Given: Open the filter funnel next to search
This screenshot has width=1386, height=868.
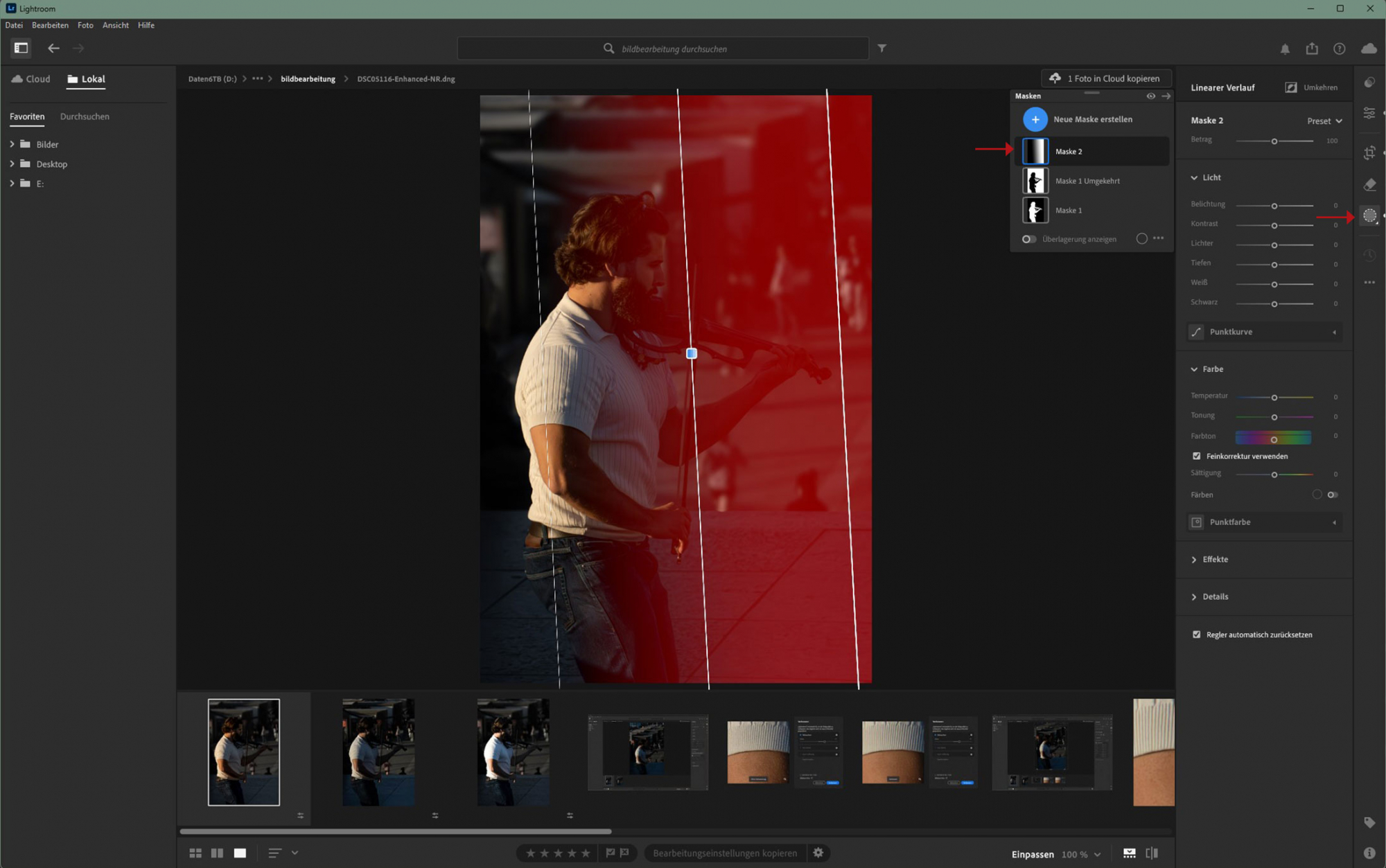Looking at the screenshot, I should [x=881, y=48].
